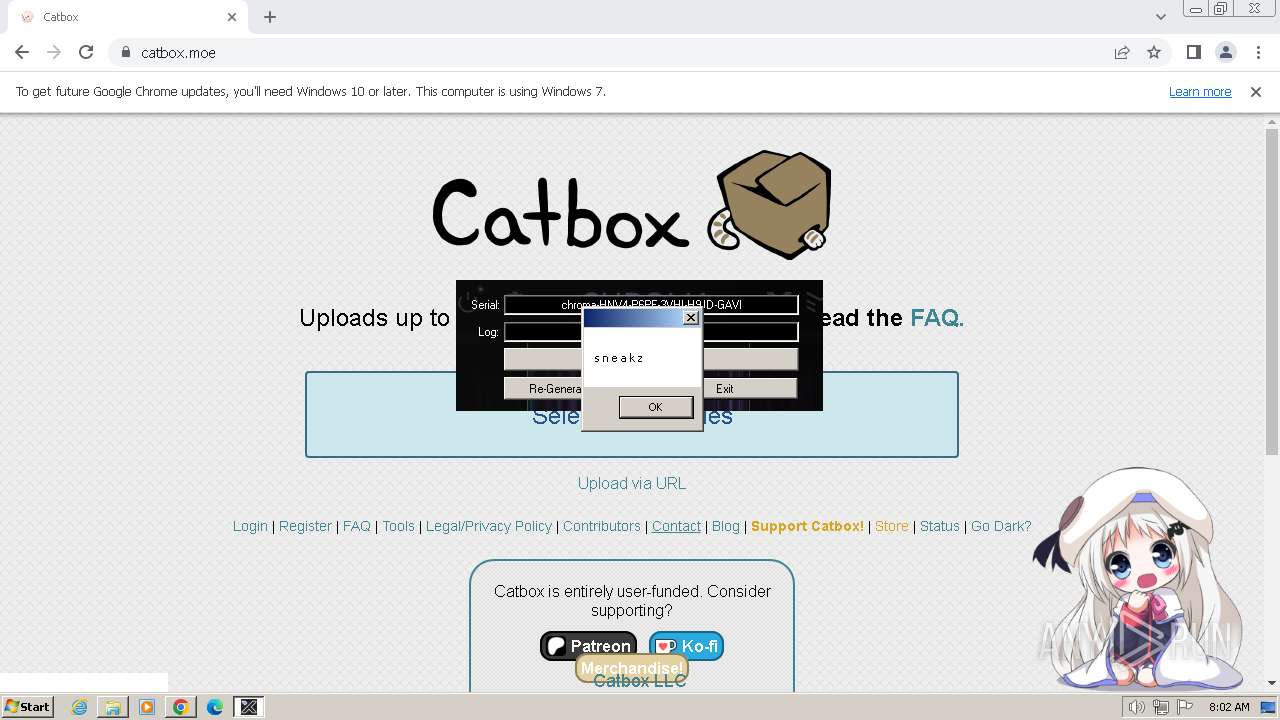Open the Merchandise! button
This screenshot has width=1280, height=720.
(x=632, y=668)
